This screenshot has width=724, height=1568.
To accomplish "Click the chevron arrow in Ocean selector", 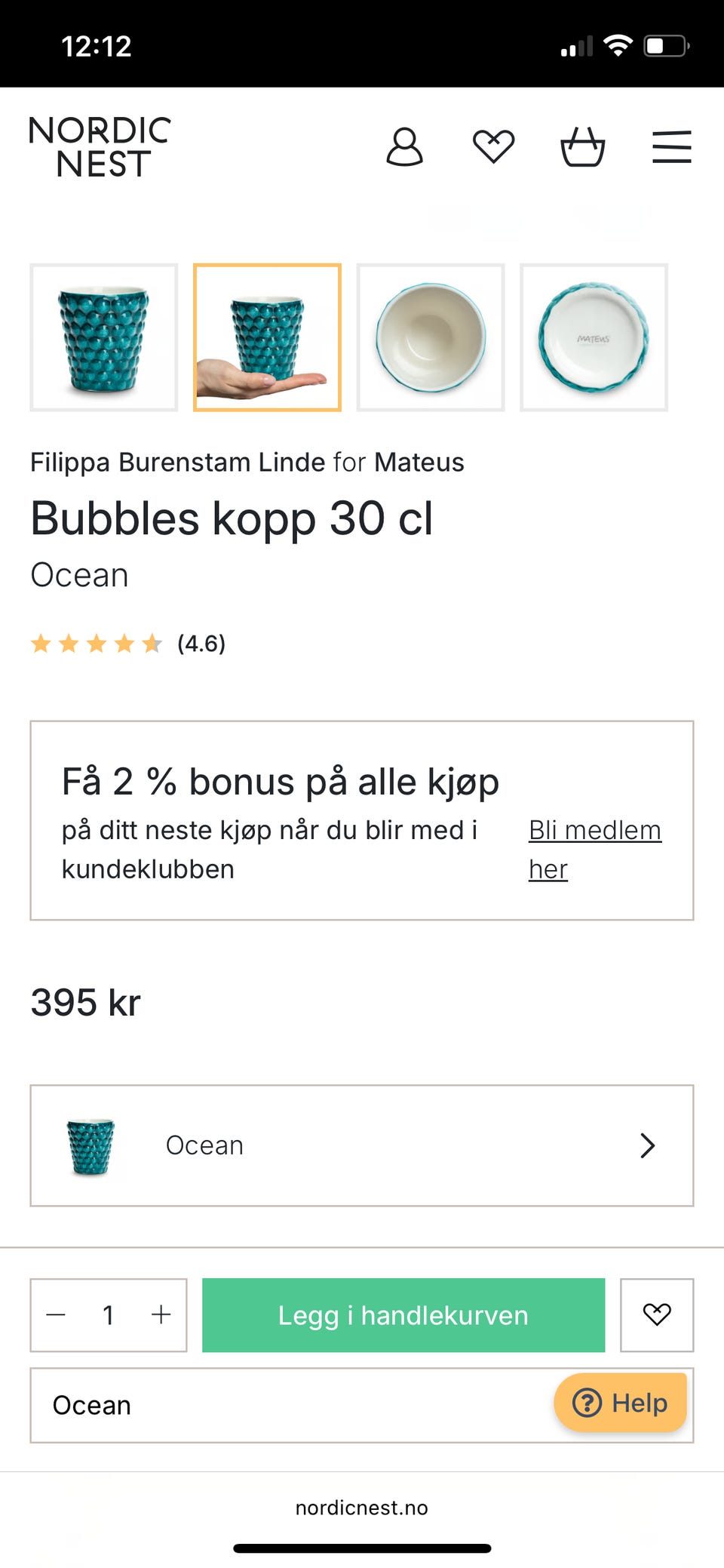I will click(647, 1145).
